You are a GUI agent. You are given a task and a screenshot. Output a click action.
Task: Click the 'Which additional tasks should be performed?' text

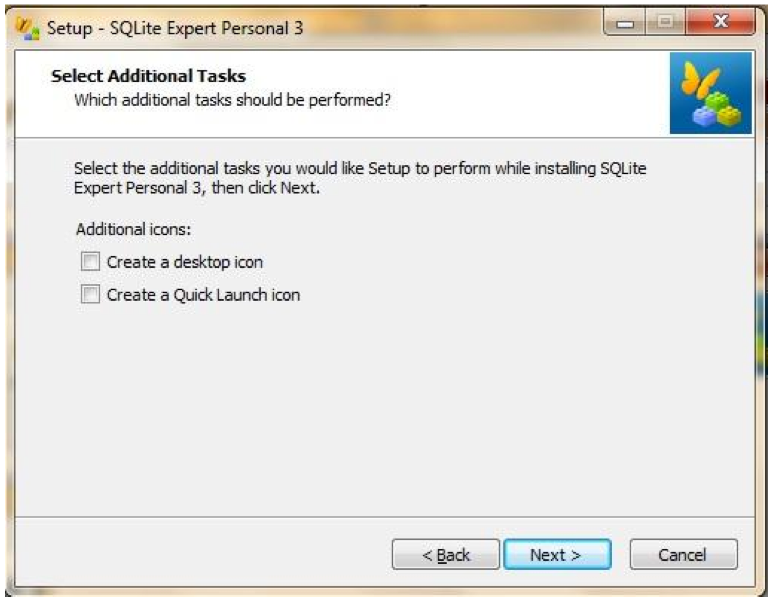pyautogui.click(x=232, y=100)
